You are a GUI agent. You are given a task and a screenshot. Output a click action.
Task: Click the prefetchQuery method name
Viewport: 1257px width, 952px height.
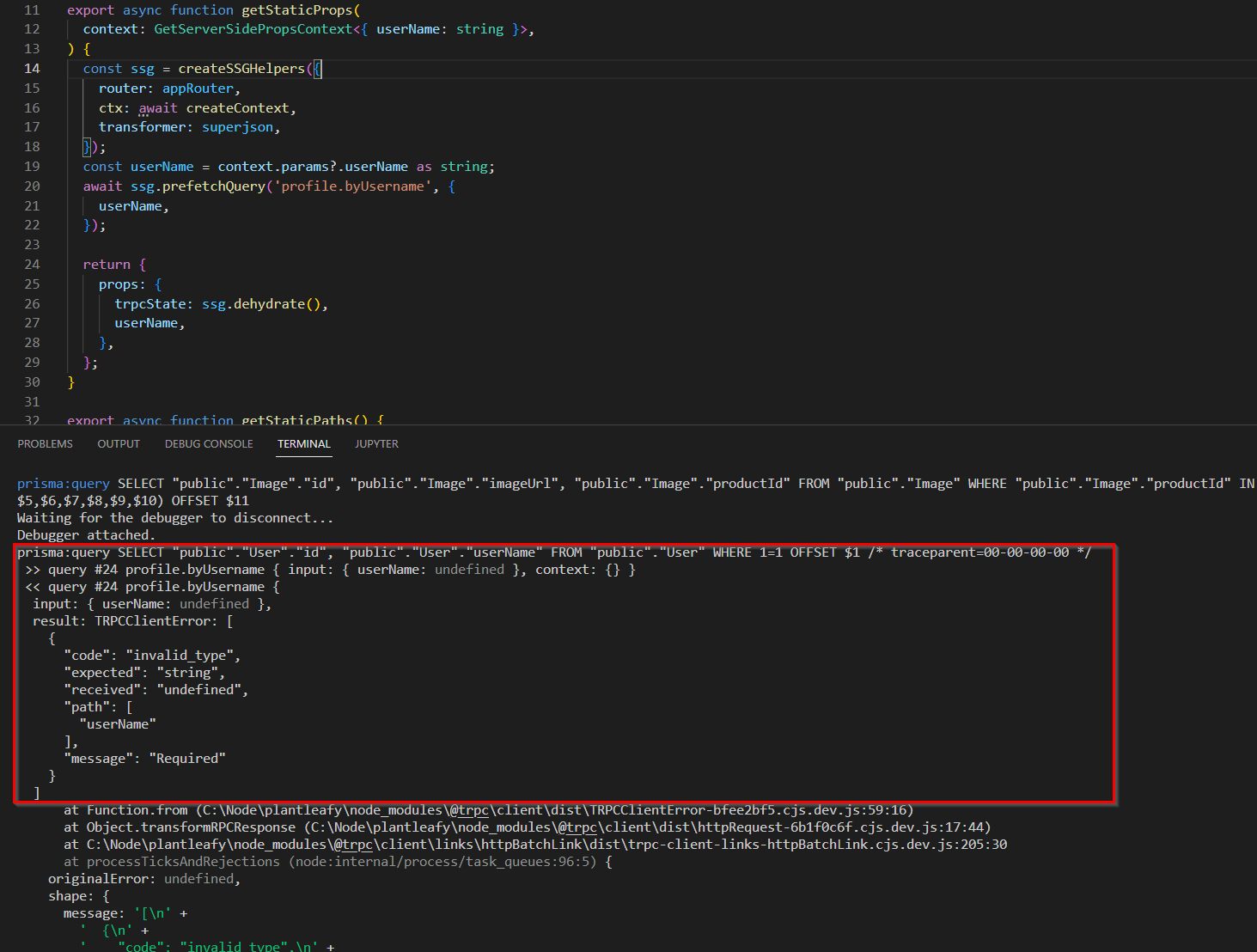[214, 186]
